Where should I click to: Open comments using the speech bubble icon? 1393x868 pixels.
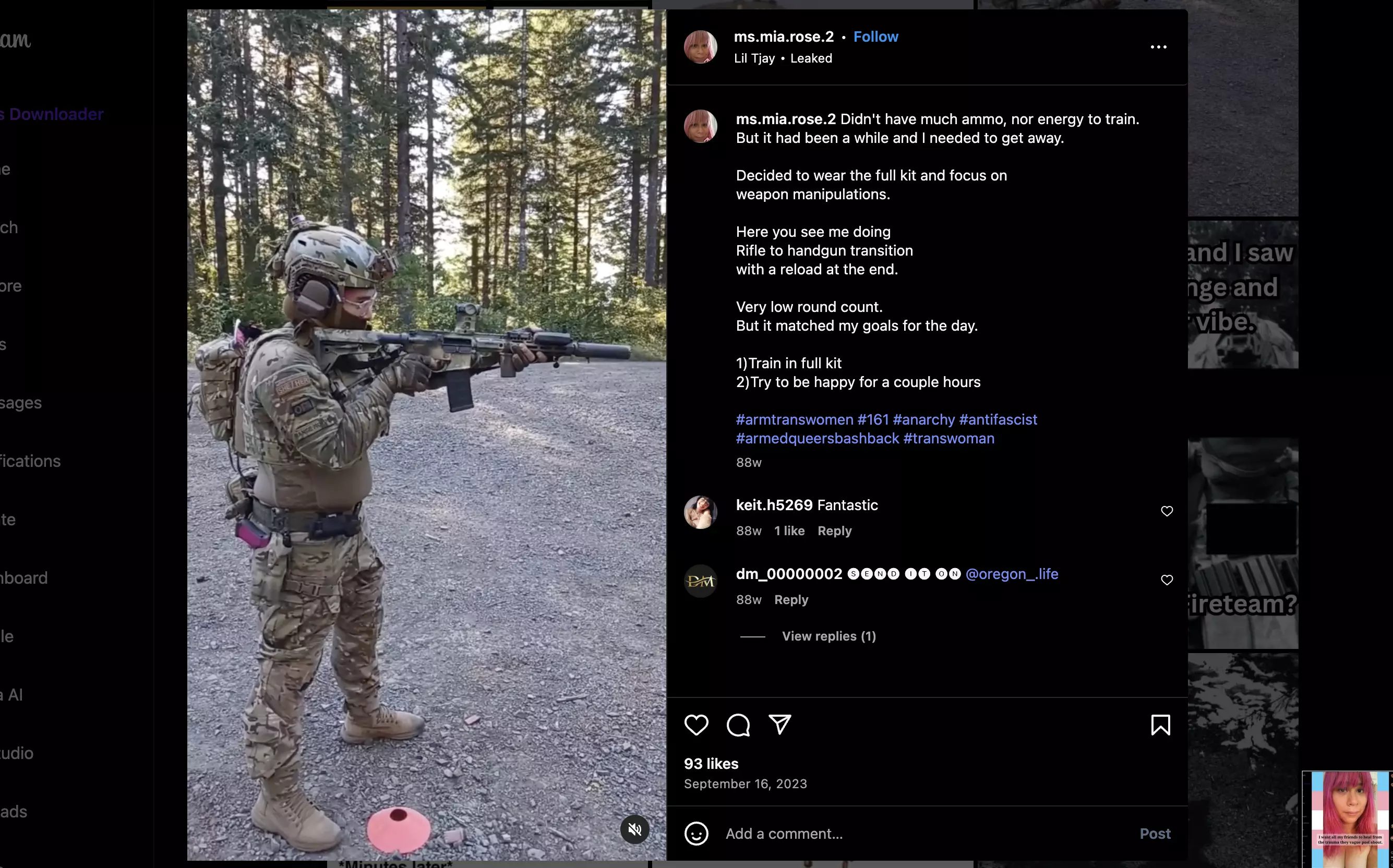pyautogui.click(x=738, y=725)
